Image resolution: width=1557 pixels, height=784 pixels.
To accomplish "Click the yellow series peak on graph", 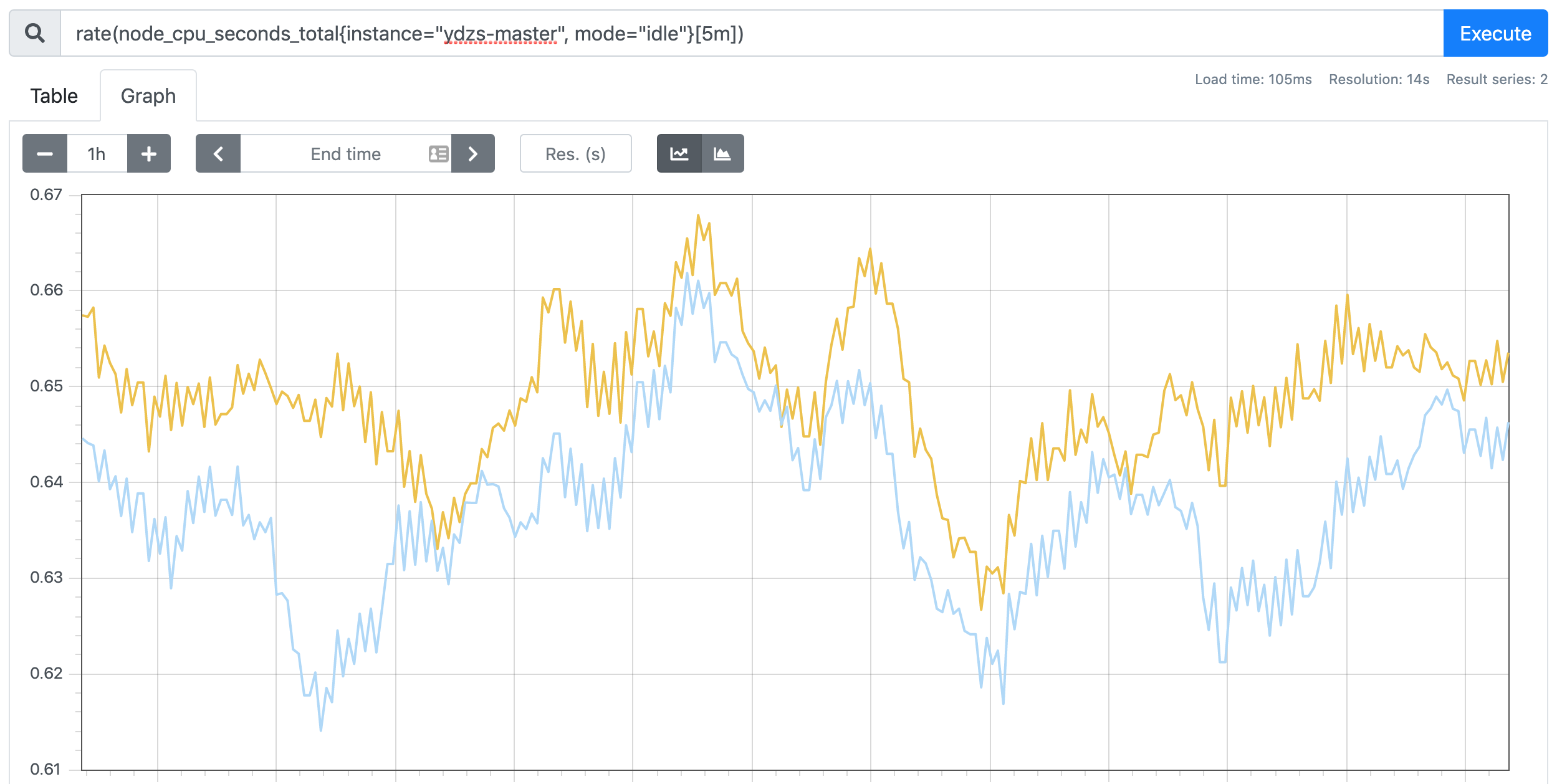I will click(x=698, y=216).
